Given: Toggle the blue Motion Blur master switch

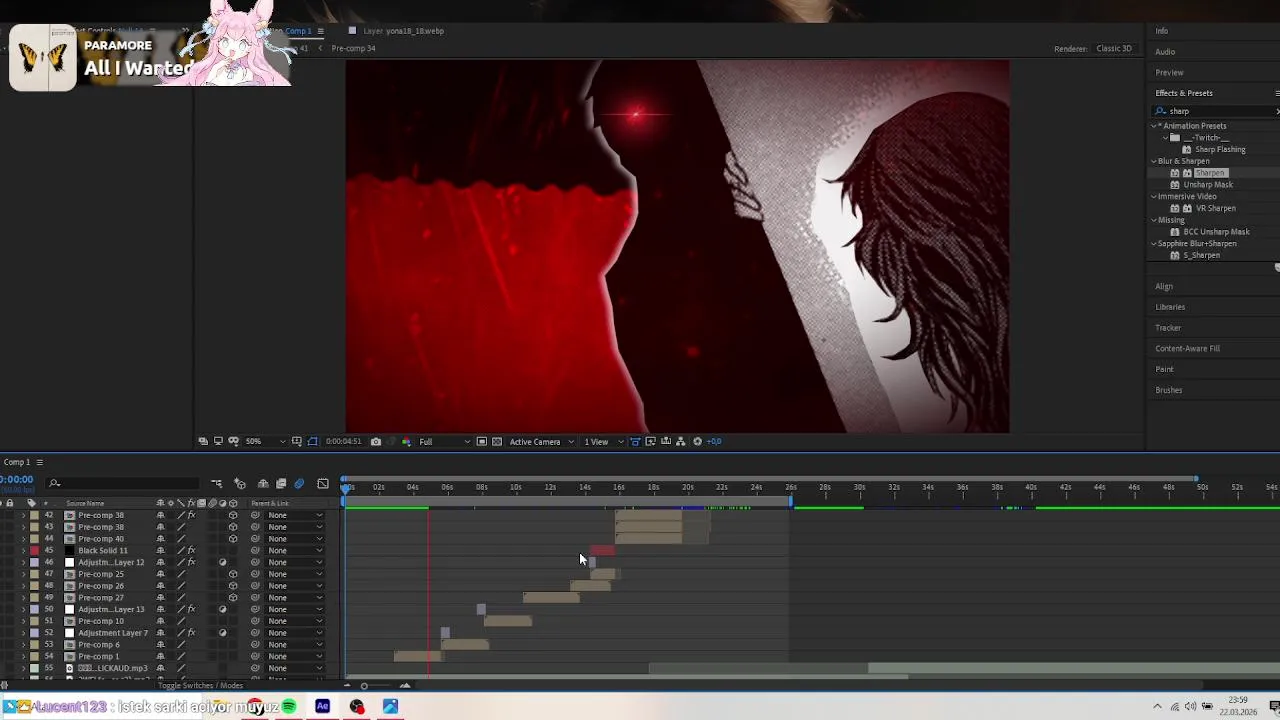Looking at the screenshot, I should point(299,484).
